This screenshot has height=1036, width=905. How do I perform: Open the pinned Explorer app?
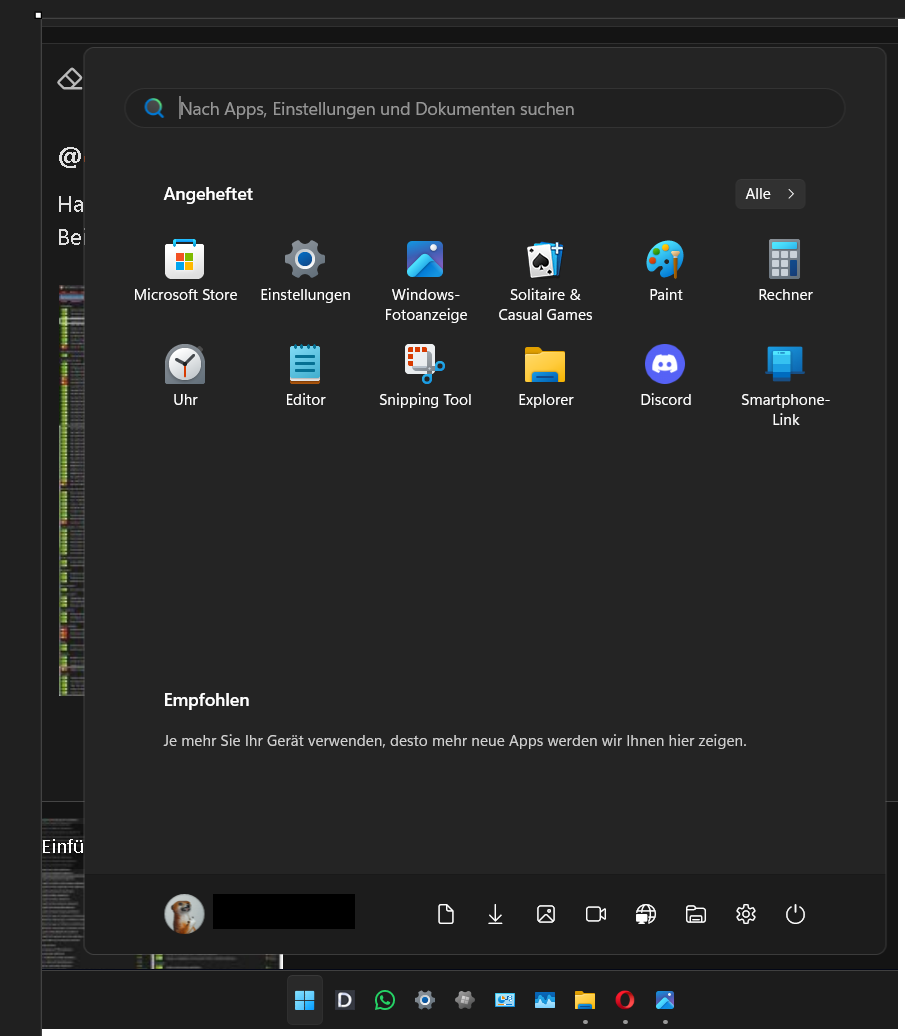(545, 376)
